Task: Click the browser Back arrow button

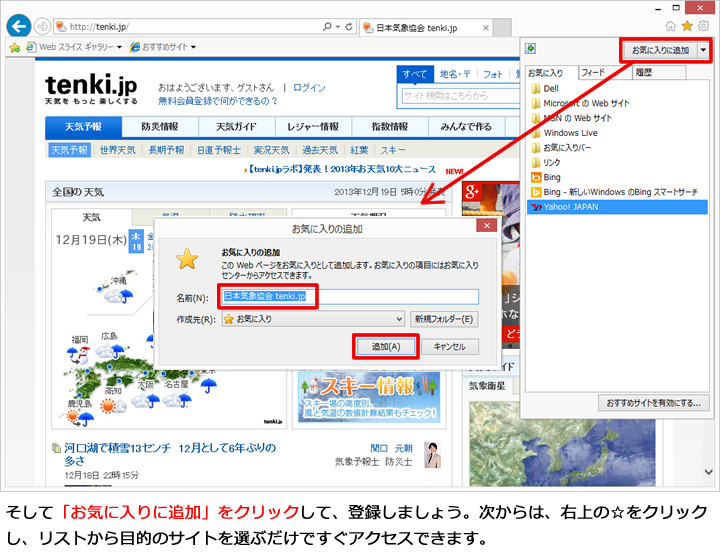Action: click(x=19, y=26)
